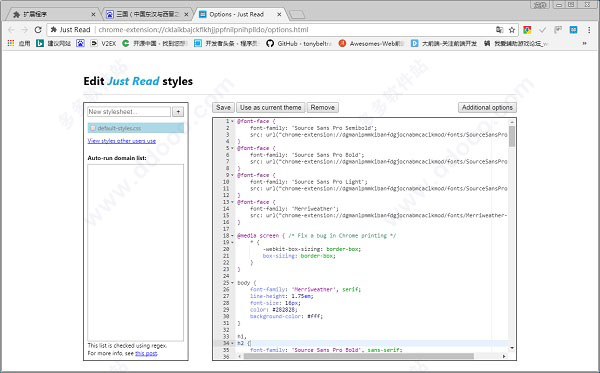Click inside the Auto-run domain list box
The image size is (600, 373).
click(x=135, y=252)
